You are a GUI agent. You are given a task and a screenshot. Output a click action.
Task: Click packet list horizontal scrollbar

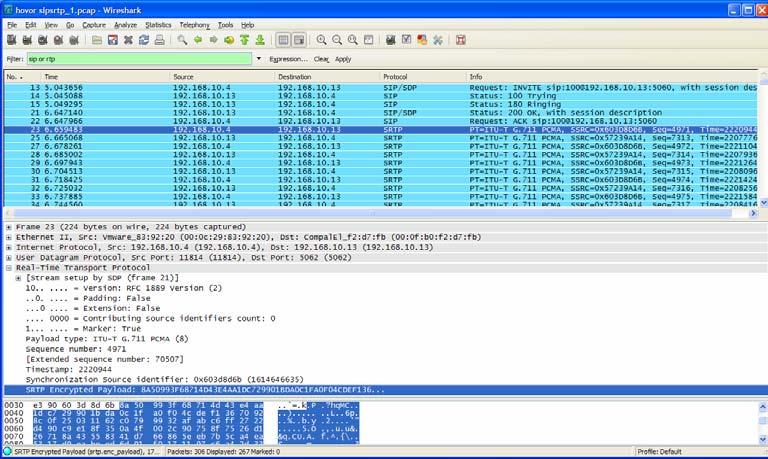[x=372, y=213]
